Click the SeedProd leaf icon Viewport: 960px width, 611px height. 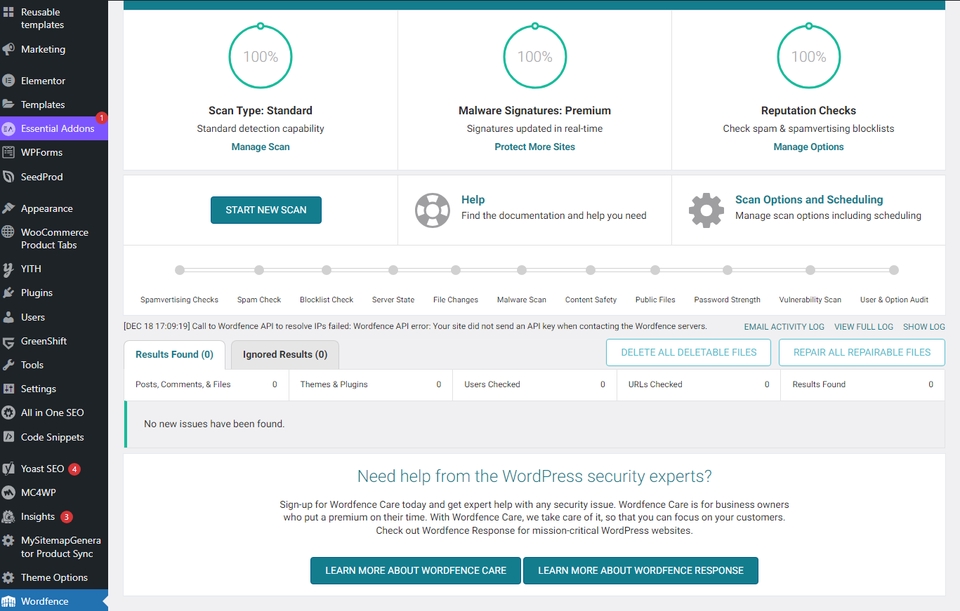click(x=8, y=177)
